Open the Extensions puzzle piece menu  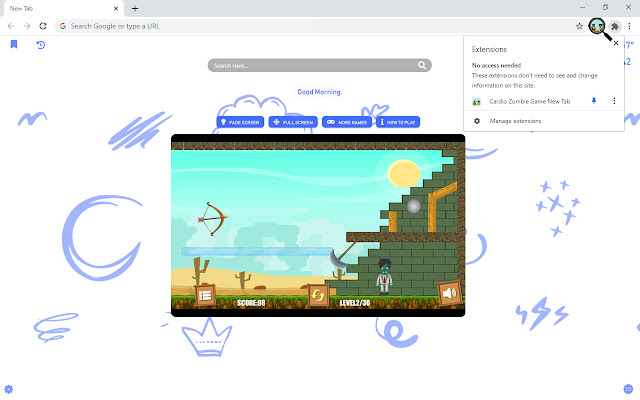615,27
